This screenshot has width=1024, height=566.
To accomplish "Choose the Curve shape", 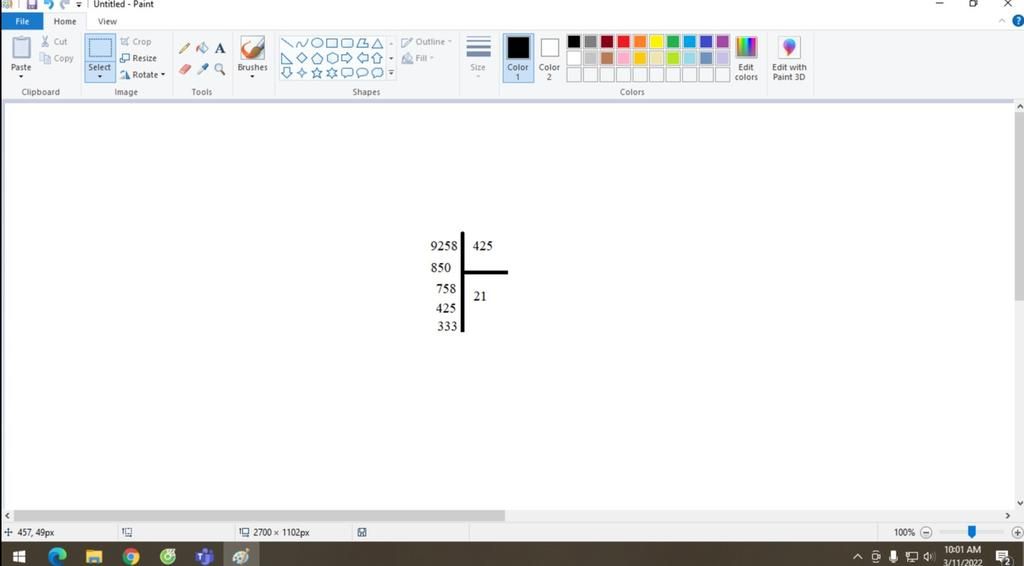I will [x=302, y=43].
